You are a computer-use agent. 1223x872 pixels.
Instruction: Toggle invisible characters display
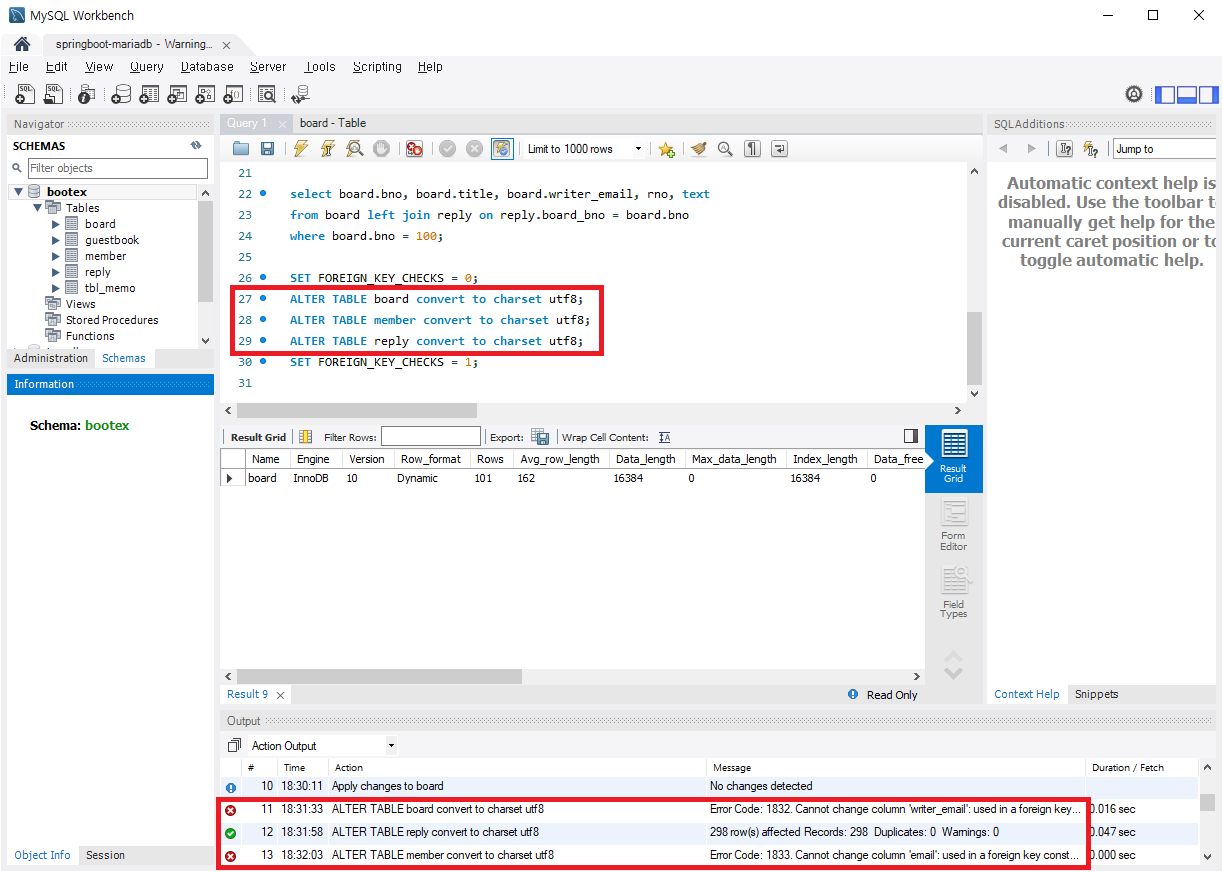click(x=752, y=149)
